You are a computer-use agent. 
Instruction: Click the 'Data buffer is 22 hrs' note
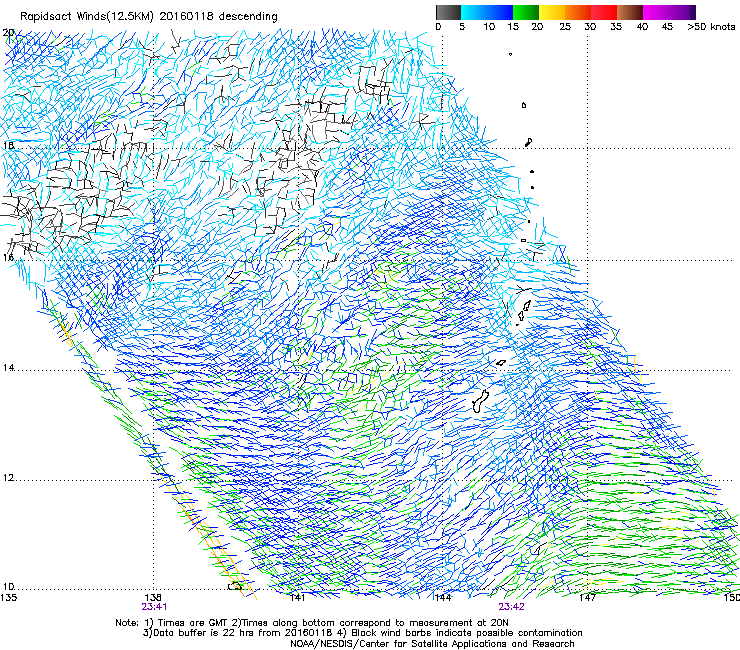click(237, 633)
